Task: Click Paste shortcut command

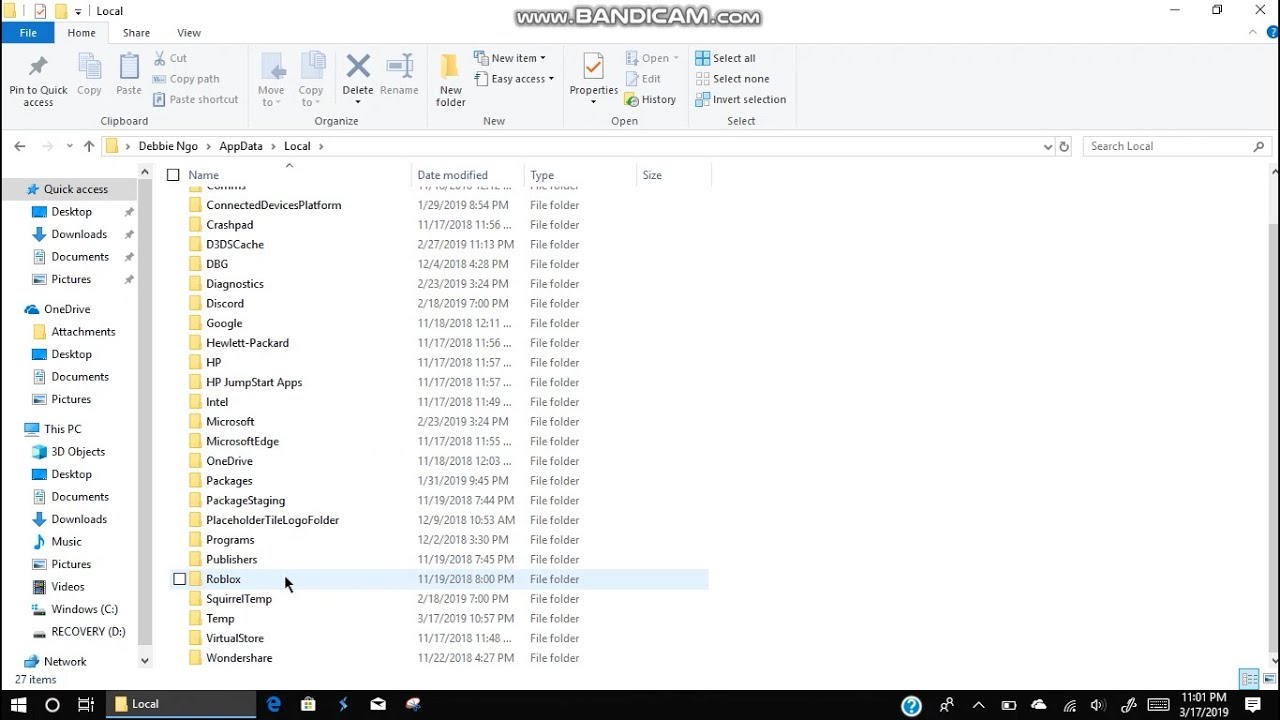Action: tap(196, 99)
